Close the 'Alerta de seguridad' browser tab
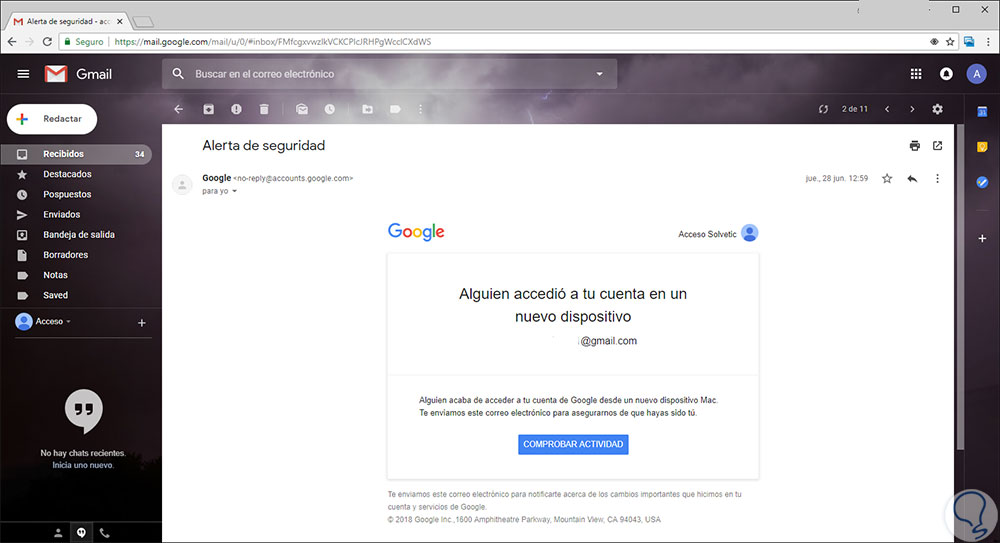 pyautogui.click(x=120, y=22)
